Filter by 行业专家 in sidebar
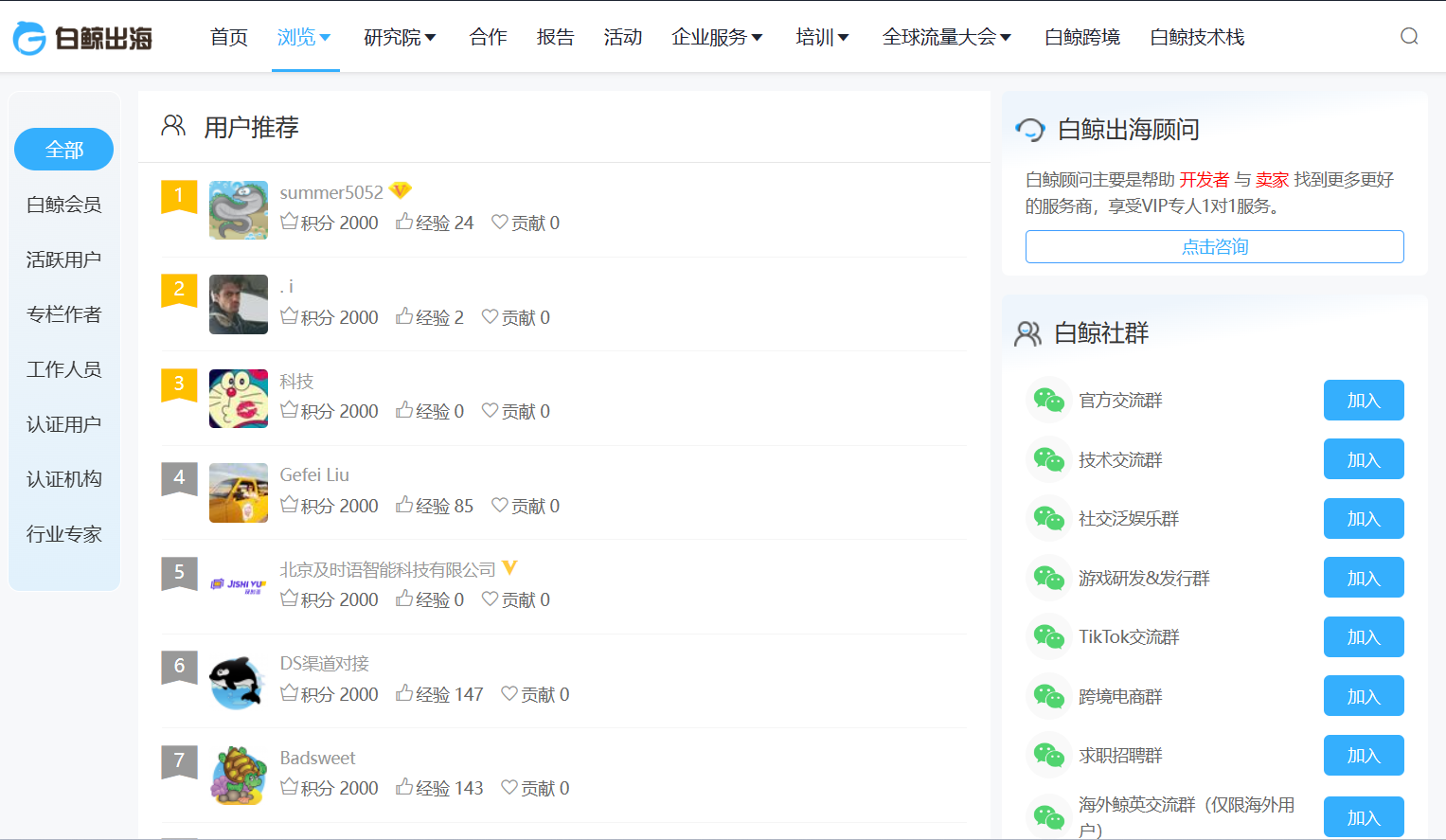The width and height of the screenshot is (1446, 840). point(64,534)
